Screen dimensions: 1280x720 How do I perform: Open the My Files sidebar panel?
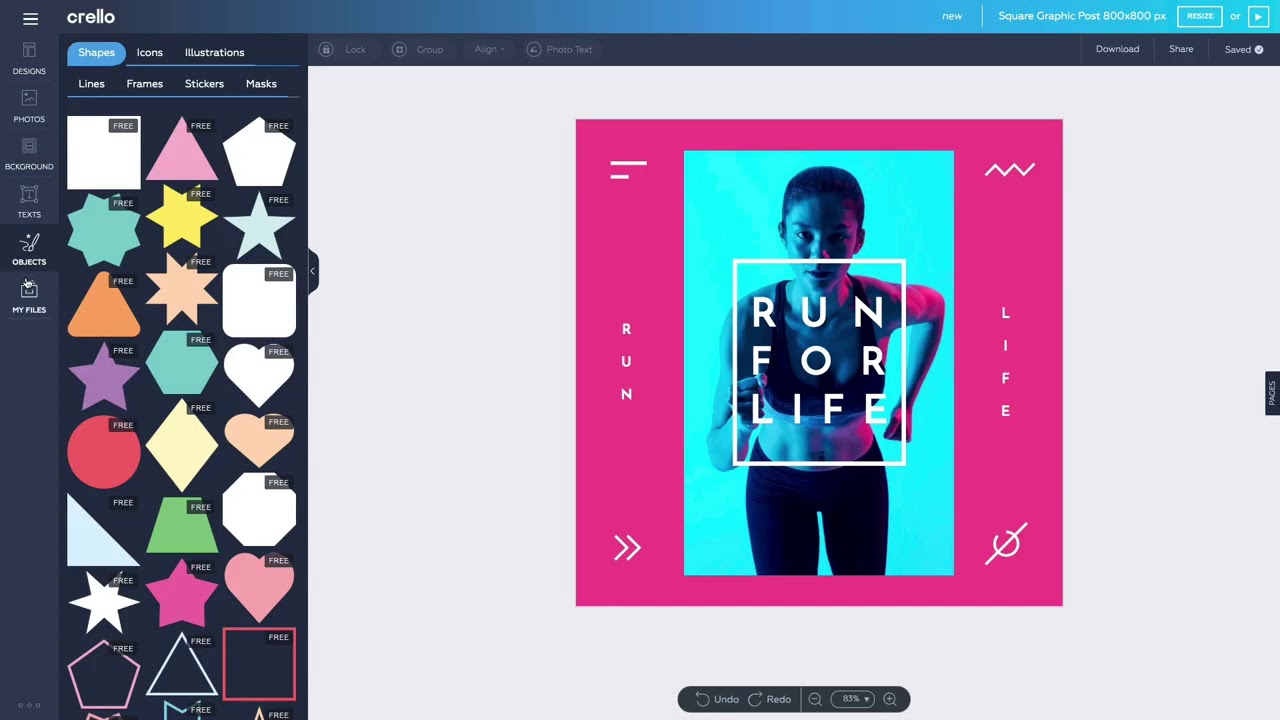pyautogui.click(x=29, y=297)
